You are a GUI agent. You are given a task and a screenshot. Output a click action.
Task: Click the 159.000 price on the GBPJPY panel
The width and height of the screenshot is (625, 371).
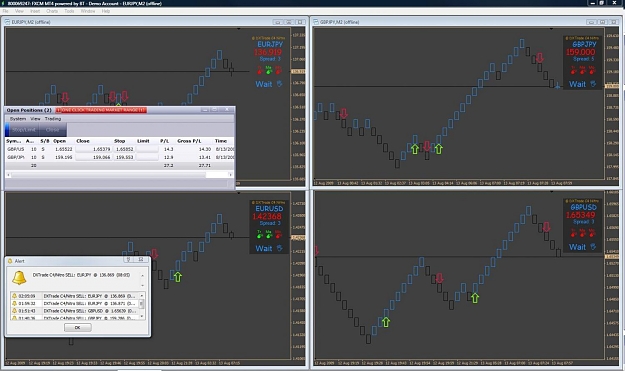pyautogui.click(x=581, y=52)
